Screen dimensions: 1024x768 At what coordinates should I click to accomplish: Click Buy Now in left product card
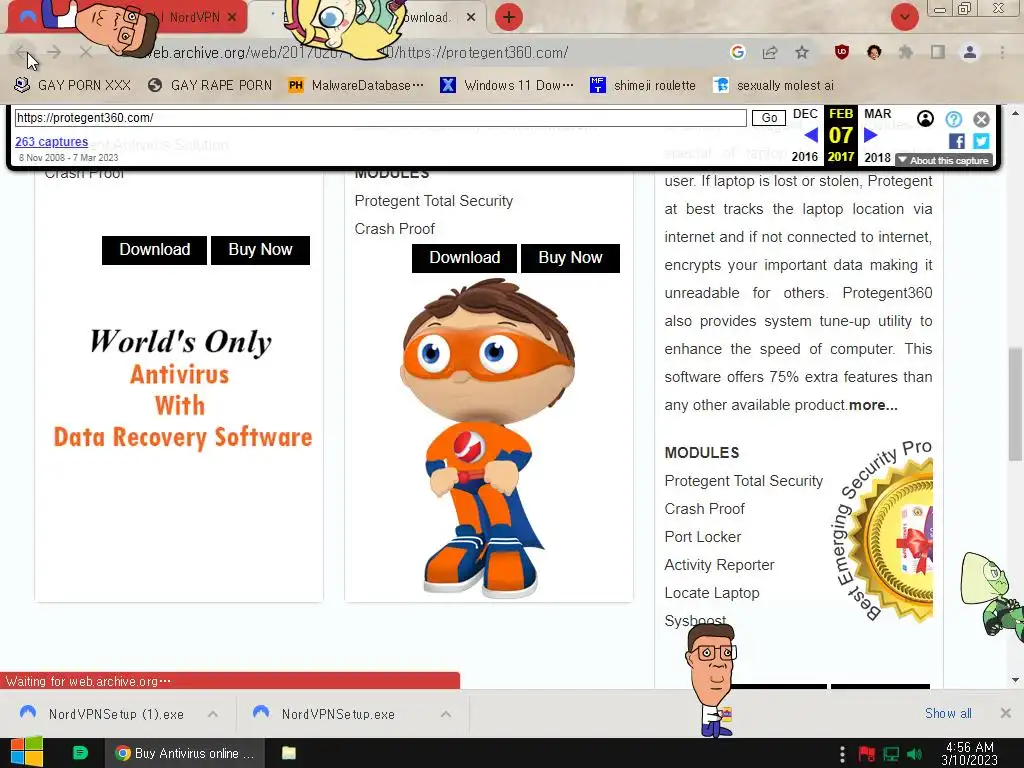coord(260,250)
